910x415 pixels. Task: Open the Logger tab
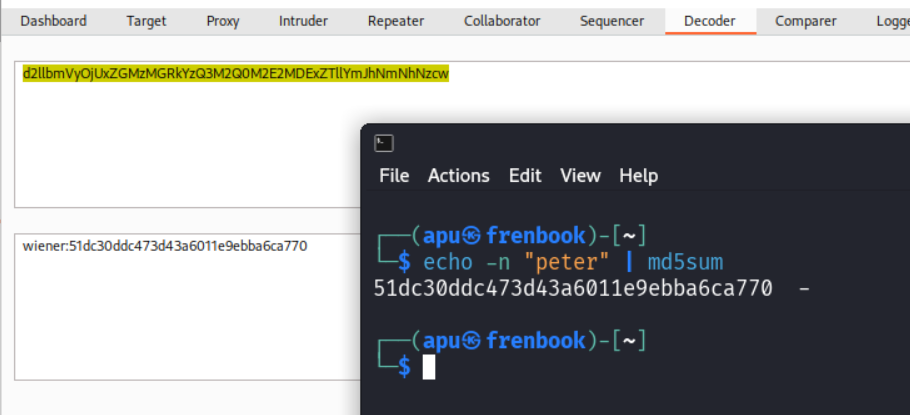pyautogui.click(x=891, y=21)
